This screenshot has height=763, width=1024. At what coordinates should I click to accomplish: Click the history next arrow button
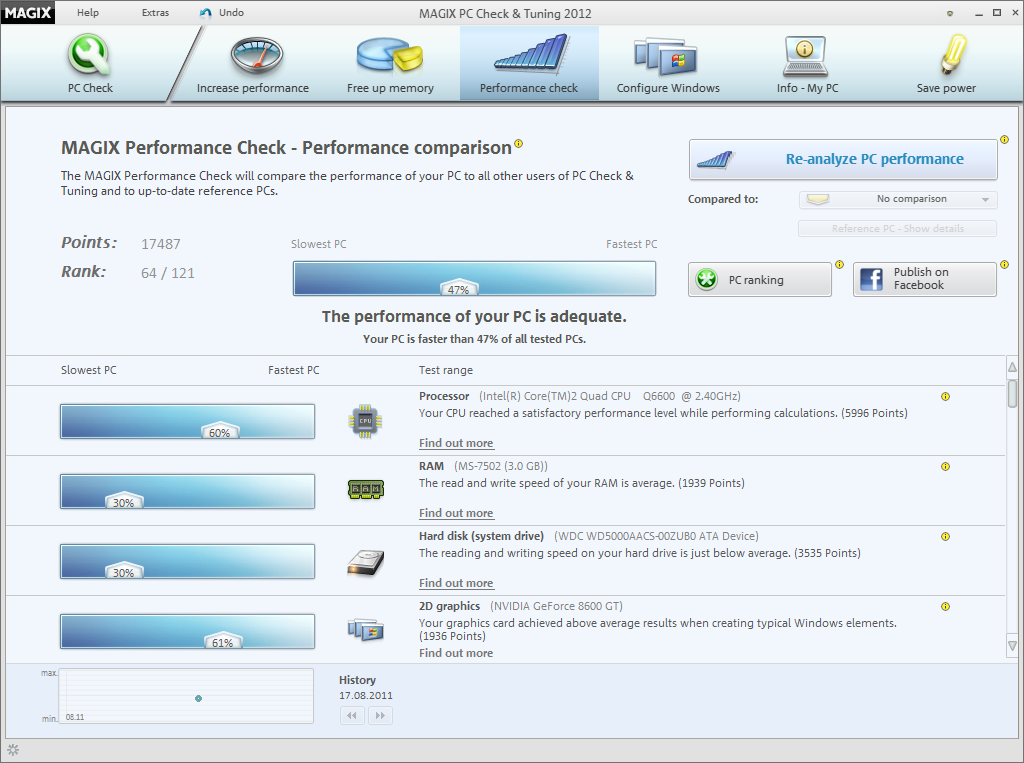tap(381, 715)
